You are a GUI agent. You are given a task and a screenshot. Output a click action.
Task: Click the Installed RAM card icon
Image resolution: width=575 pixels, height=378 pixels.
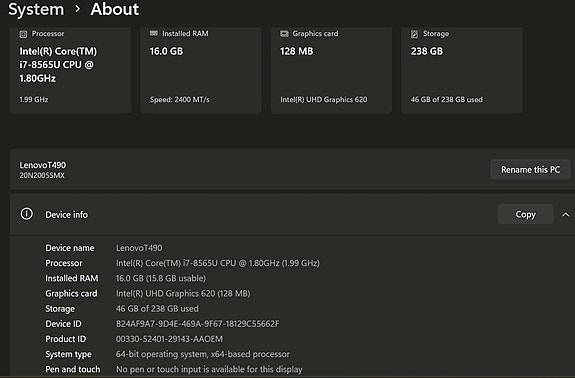pyautogui.click(x=154, y=33)
